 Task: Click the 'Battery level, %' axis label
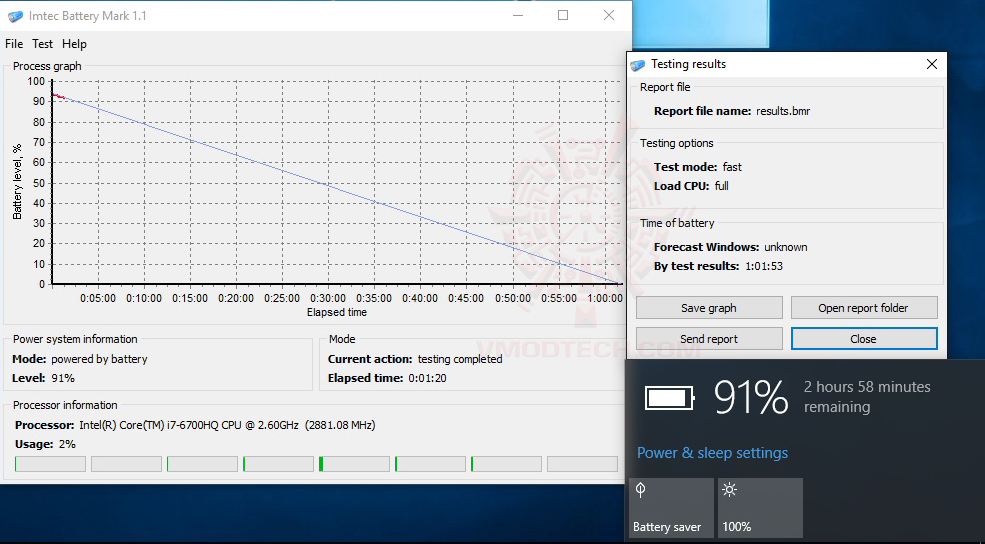point(17,182)
